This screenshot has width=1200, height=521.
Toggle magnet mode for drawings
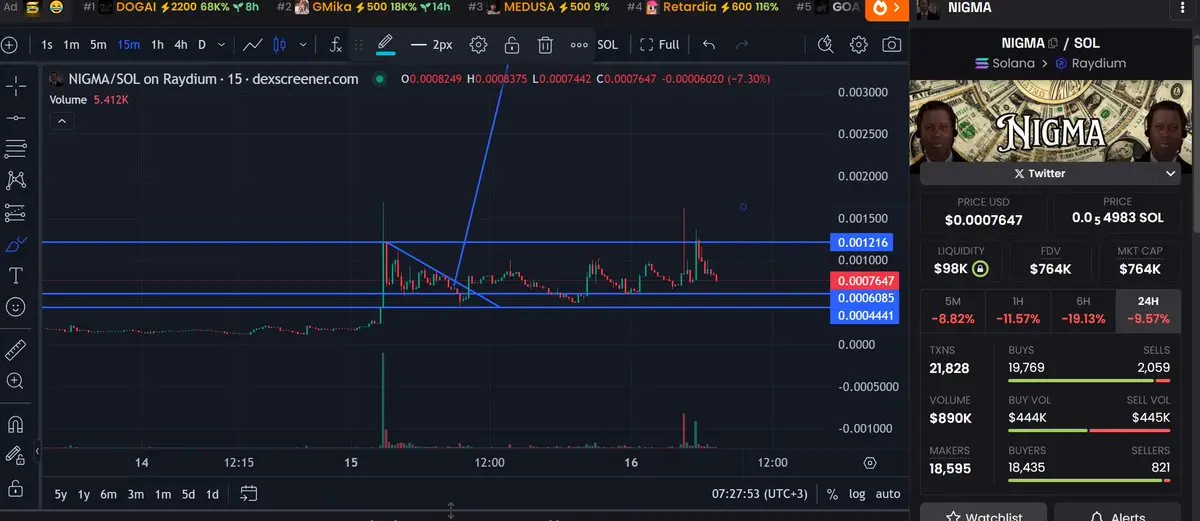pos(16,423)
